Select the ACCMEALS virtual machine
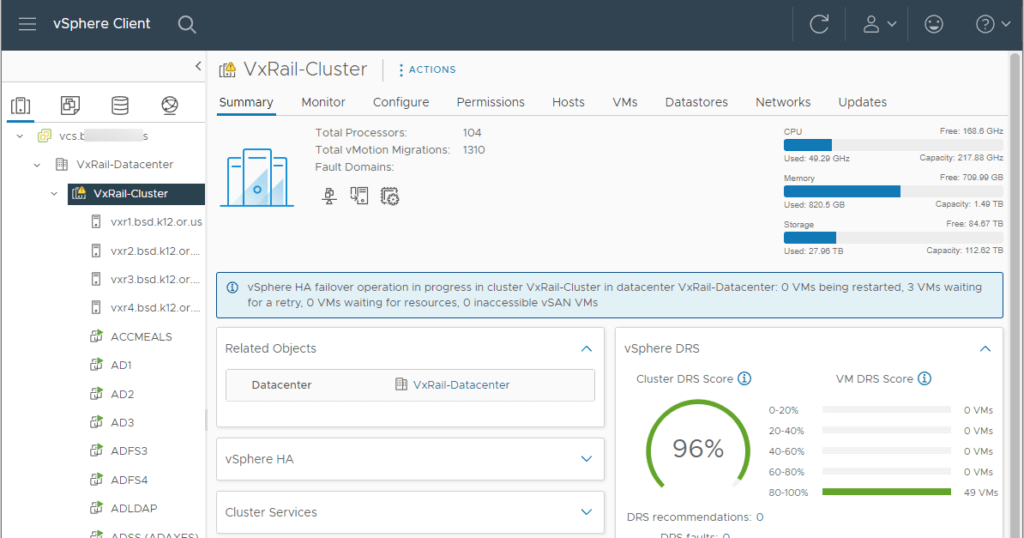Screen dimensions: 1024x538 pyautogui.click(x=141, y=337)
